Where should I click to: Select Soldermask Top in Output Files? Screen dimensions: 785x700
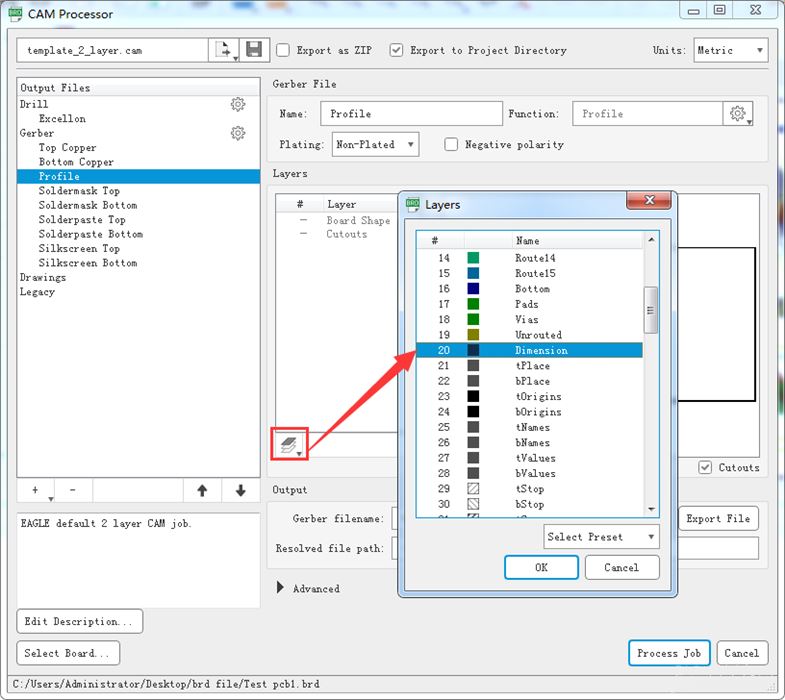[x=79, y=191]
